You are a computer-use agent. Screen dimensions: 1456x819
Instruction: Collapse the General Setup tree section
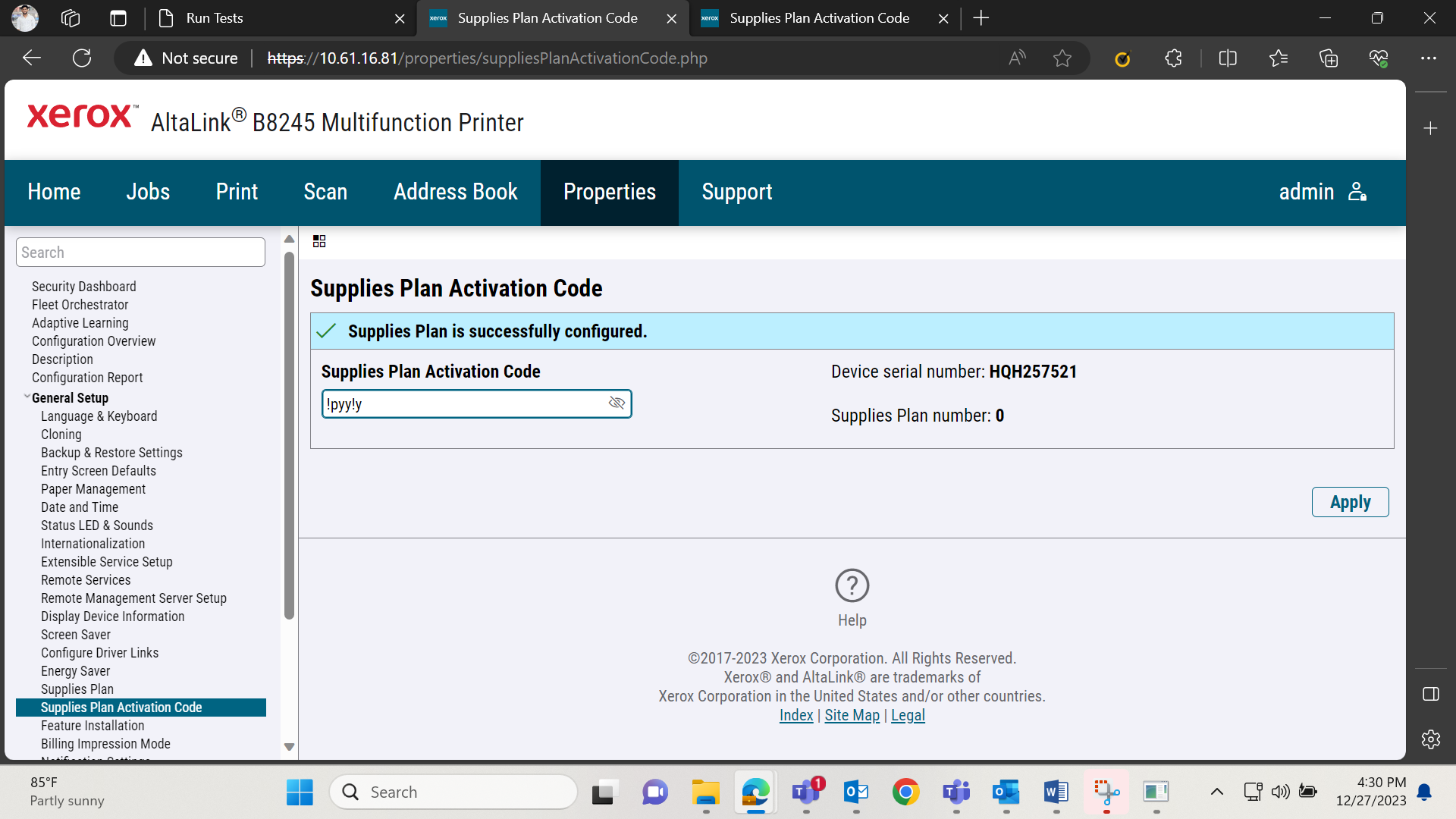tap(27, 397)
